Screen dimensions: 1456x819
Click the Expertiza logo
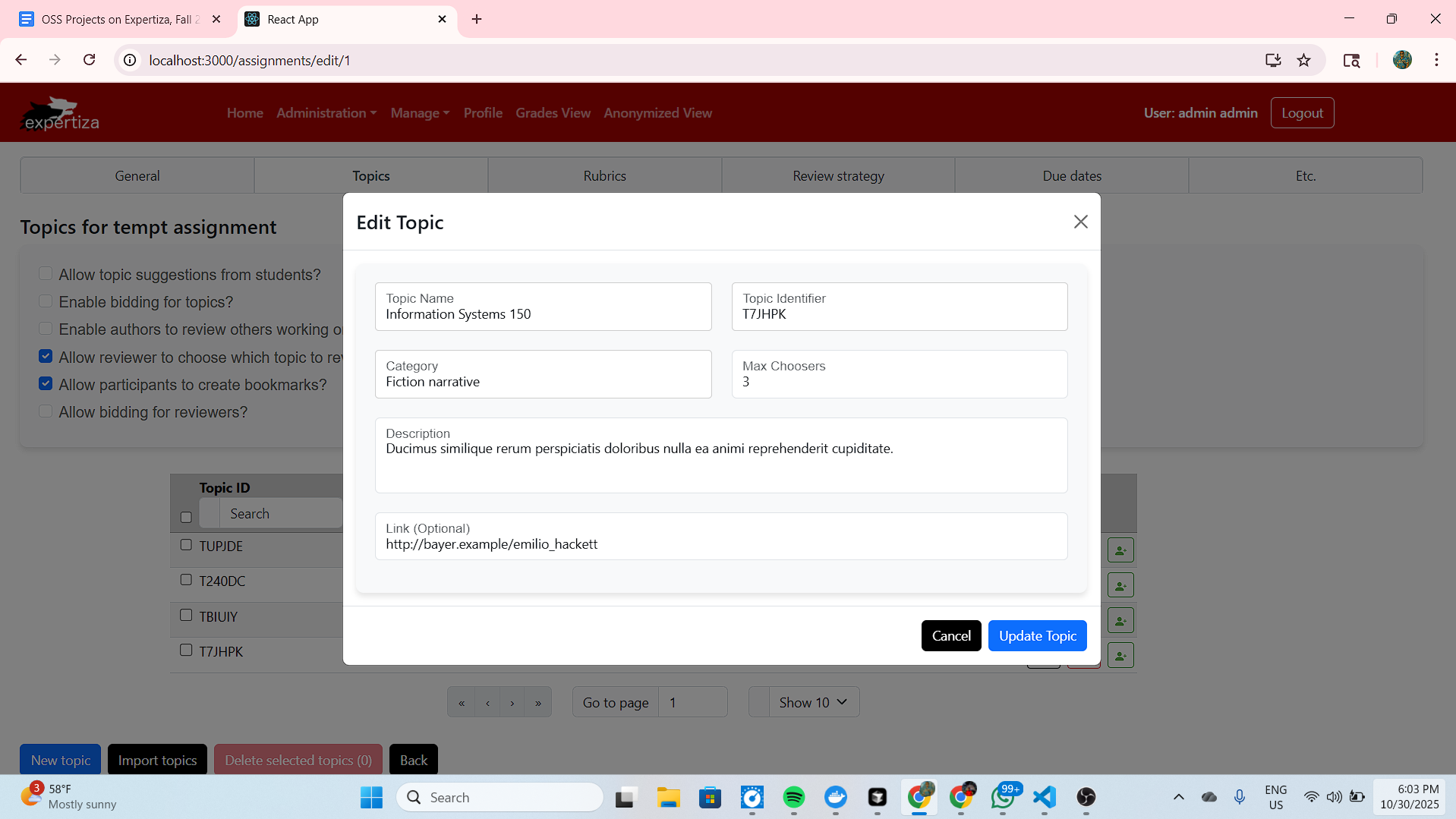(x=60, y=114)
